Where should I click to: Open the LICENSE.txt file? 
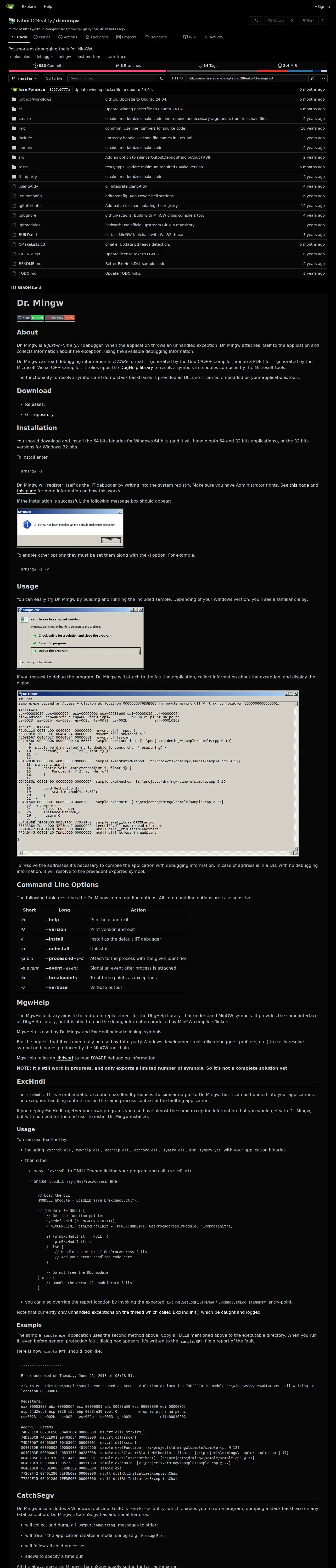coord(29,254)
